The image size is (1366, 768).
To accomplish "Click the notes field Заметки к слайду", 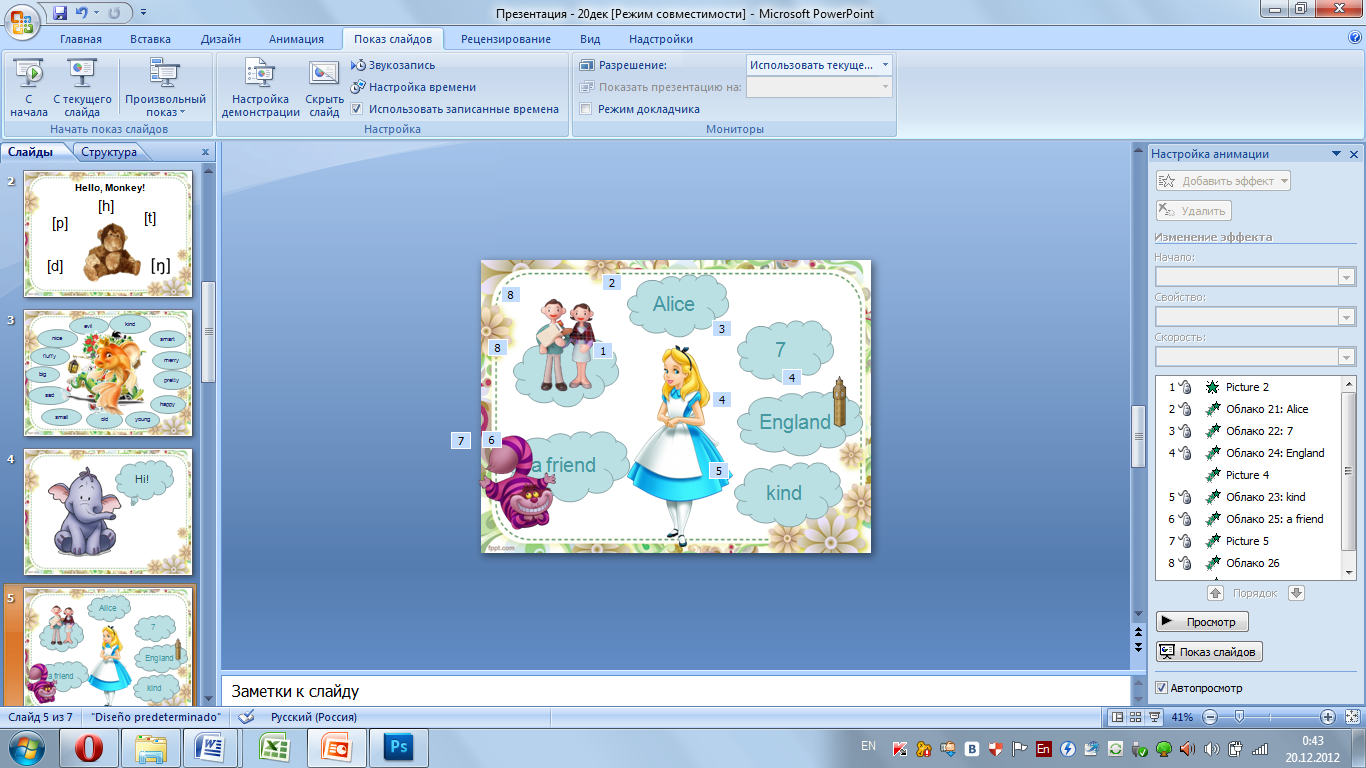I will (675, 690).
